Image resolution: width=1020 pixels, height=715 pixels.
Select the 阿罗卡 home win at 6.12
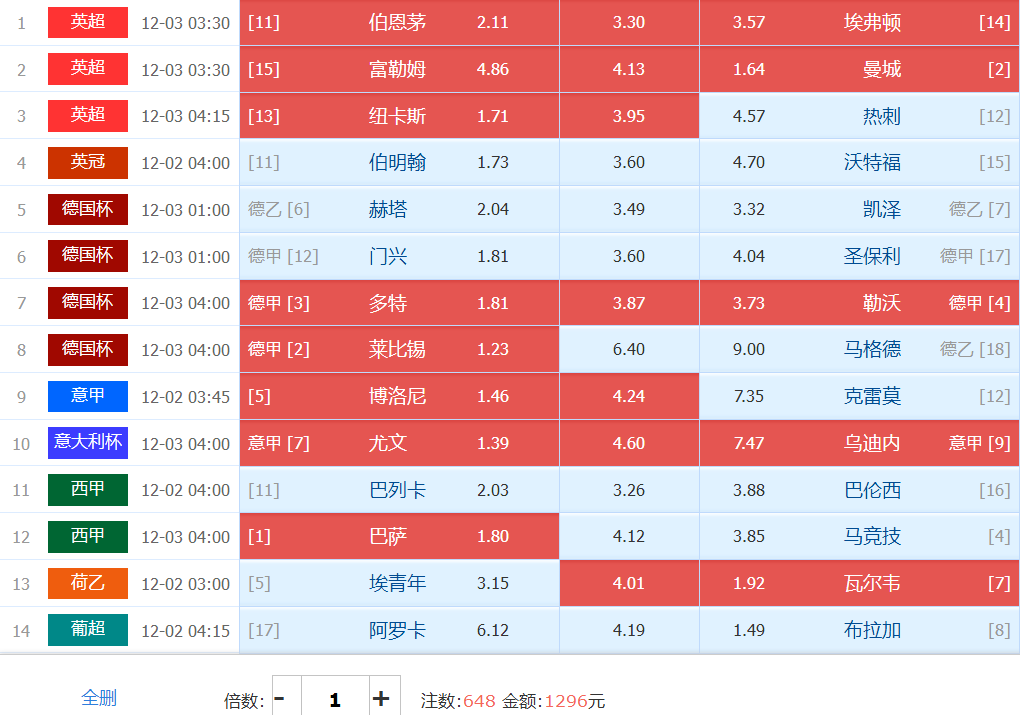pyautogui.click(x=400, y=630)
